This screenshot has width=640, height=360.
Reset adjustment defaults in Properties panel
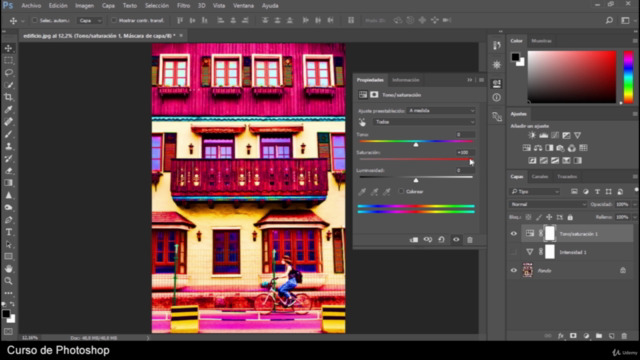pyautogui.click(x=442, y=240)
